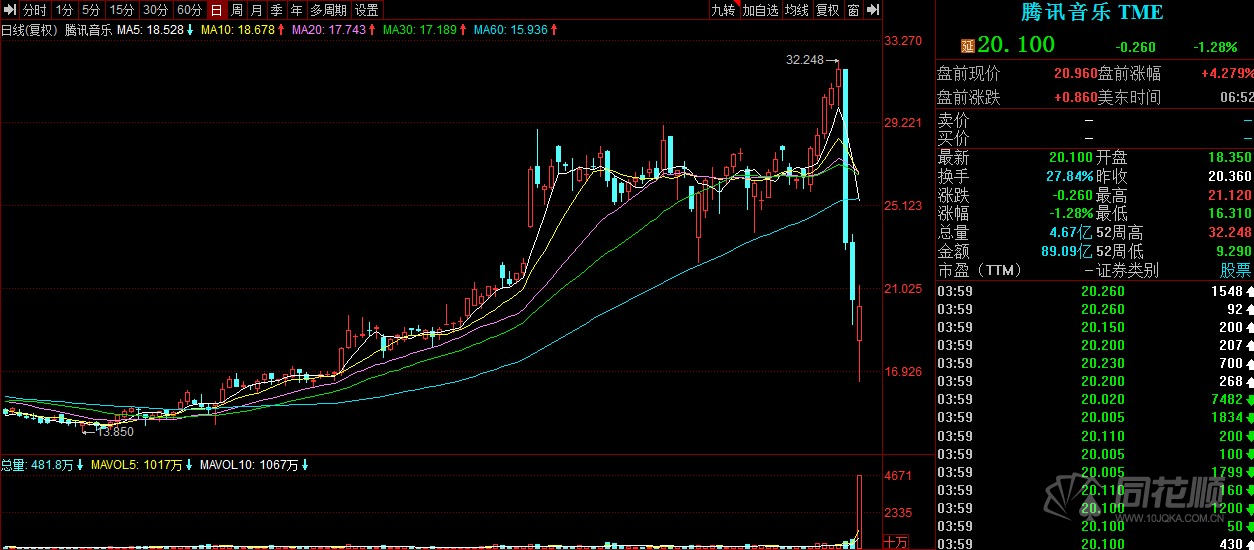The width and height of the screenshot is (1254, 550).
Task: Switch to the 年 yearly chart
Action: [297, 10]
